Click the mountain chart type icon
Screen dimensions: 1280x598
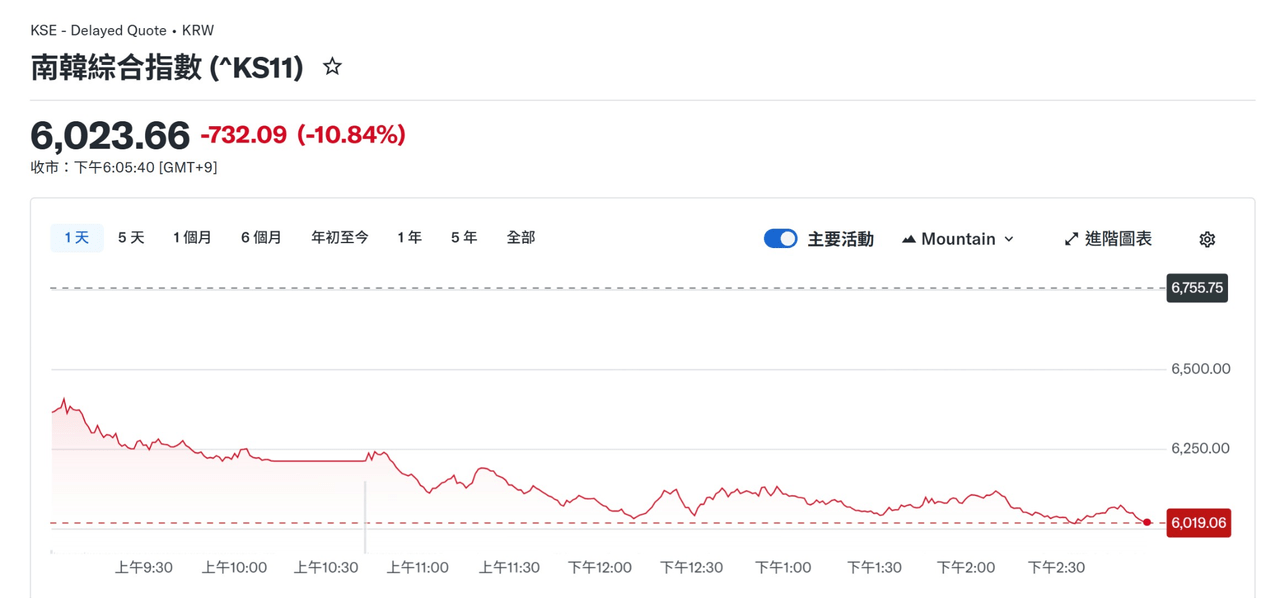pos(908,239)
